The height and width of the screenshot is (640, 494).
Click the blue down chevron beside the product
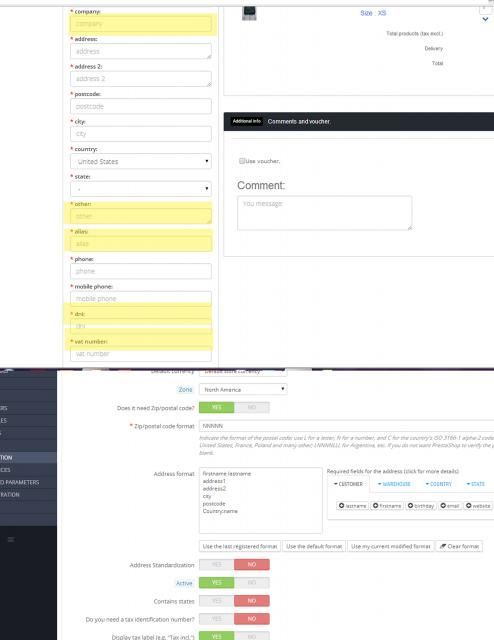point(485,19)
